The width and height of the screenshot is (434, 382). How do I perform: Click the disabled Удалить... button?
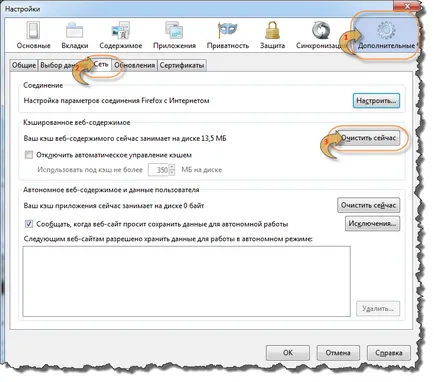click(x=378, y=309)
